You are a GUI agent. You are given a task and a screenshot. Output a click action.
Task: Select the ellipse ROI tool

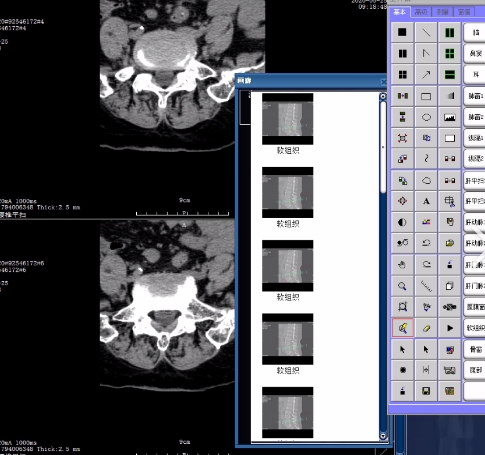(426, 117)
